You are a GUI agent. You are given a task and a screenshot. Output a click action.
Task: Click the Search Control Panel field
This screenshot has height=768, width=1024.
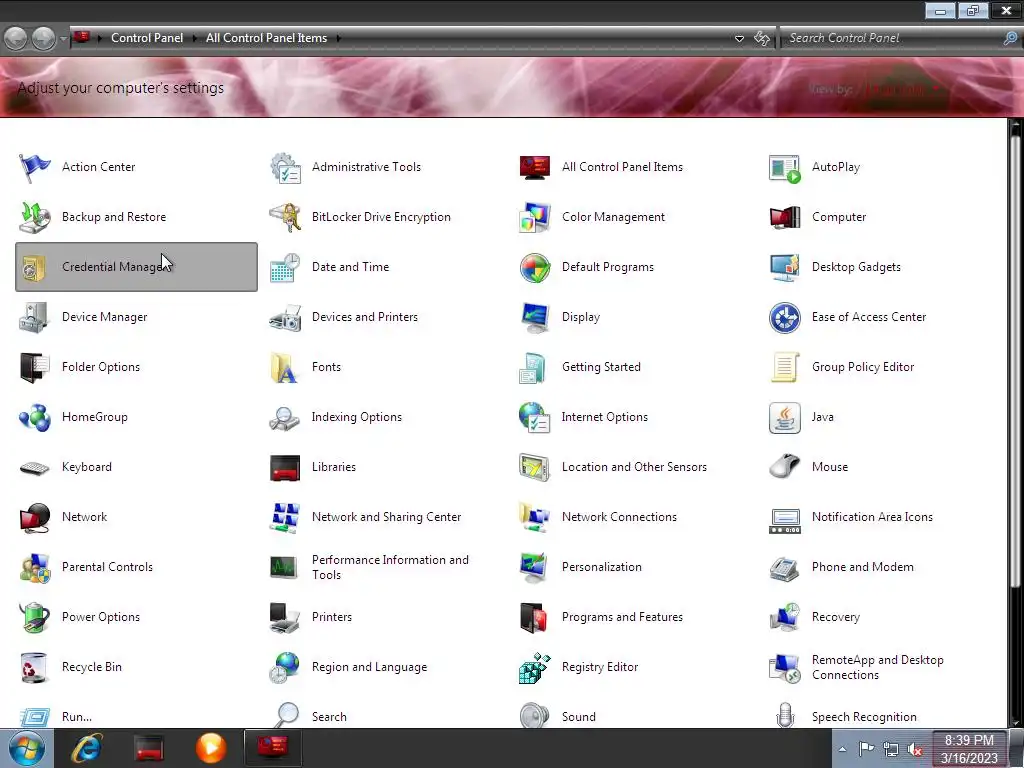(891, 39)
